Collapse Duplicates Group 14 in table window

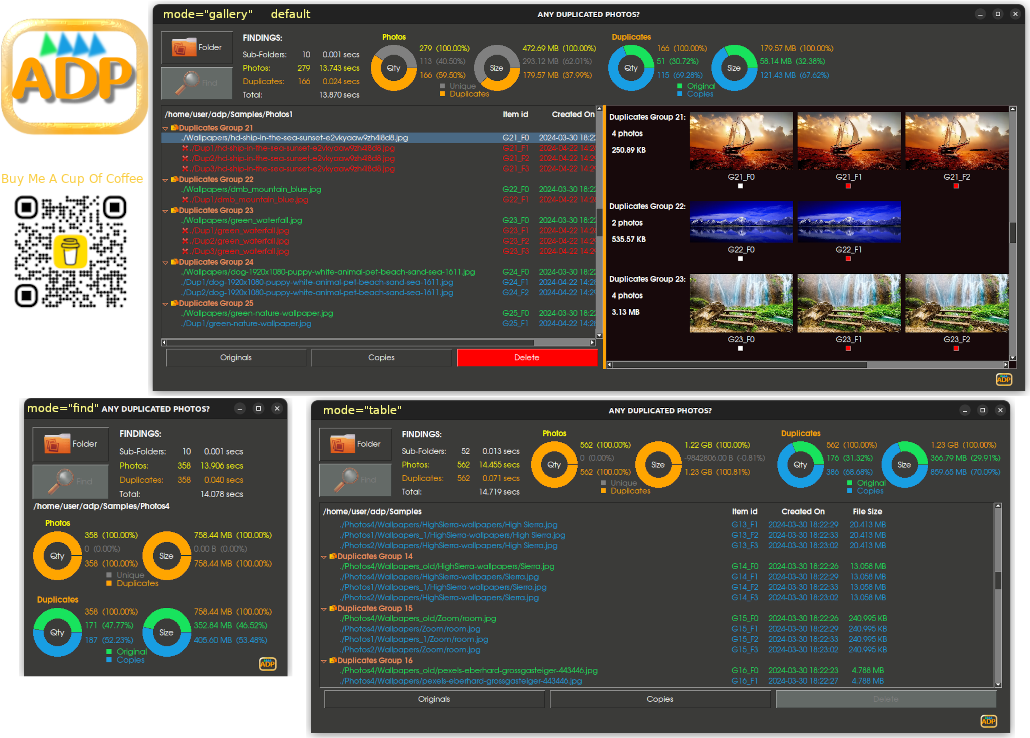pyautogui.click(x=324, y=557)
